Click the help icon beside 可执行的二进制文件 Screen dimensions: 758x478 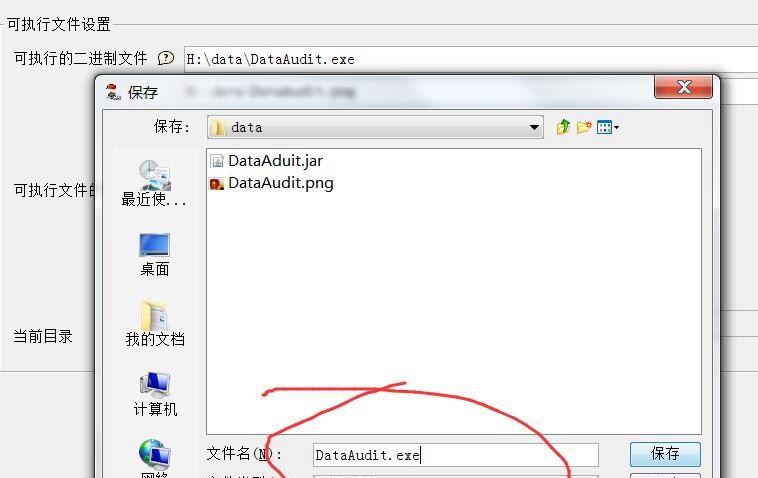(x=166, y=58)
